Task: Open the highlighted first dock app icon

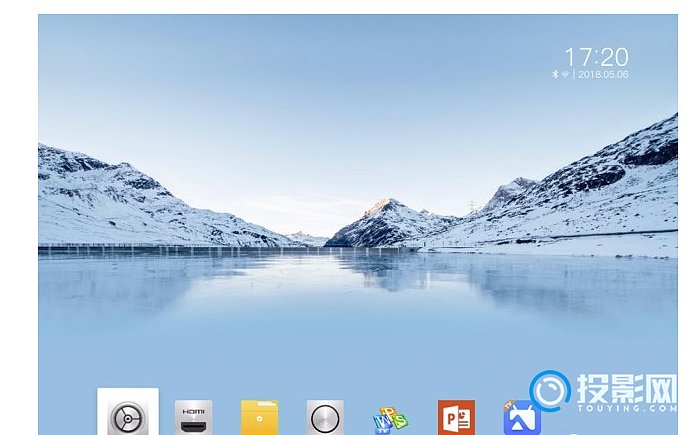Action: 127,414
